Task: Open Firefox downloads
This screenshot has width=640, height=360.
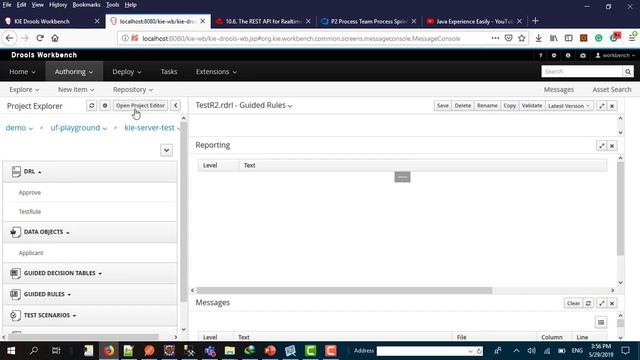Action: [x=538, y=38]
